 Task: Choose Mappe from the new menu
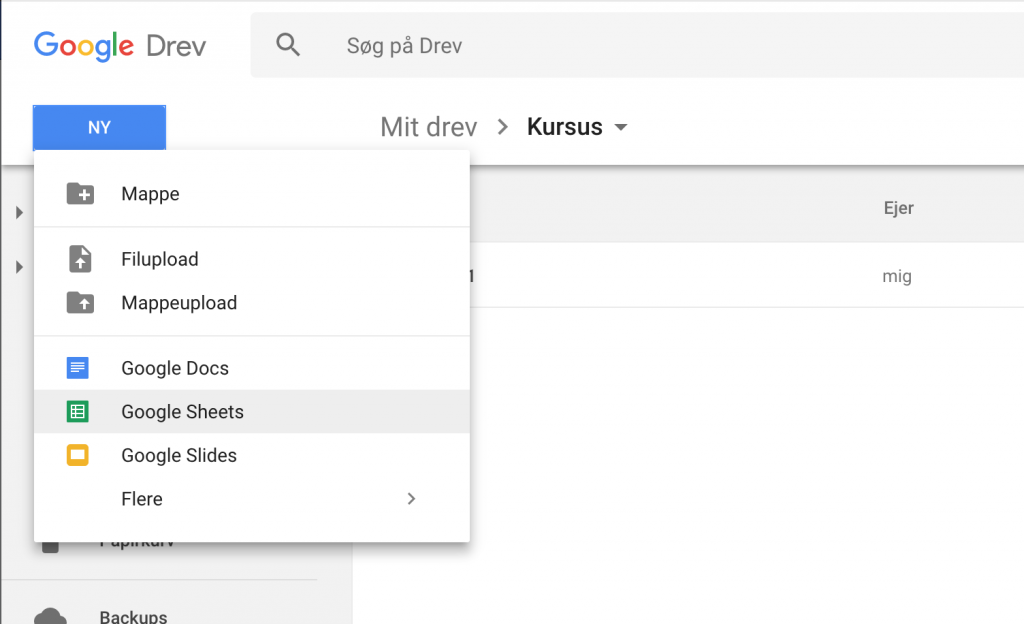(x=251, y=194)
